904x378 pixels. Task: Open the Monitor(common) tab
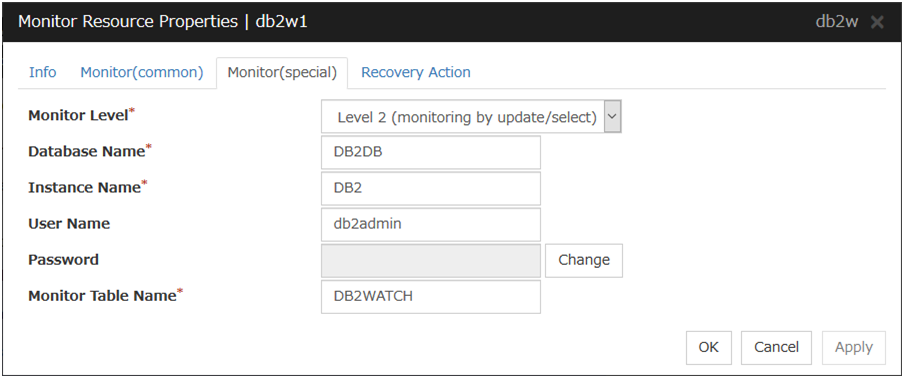tap(142, 73)
